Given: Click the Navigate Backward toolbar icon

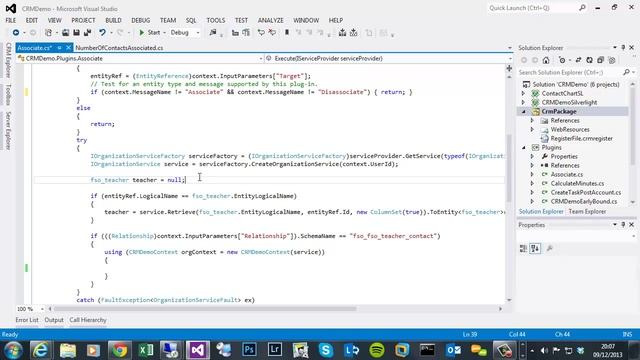Looking at the screenshot, I should pyautogui.click(x=16, y=33).
